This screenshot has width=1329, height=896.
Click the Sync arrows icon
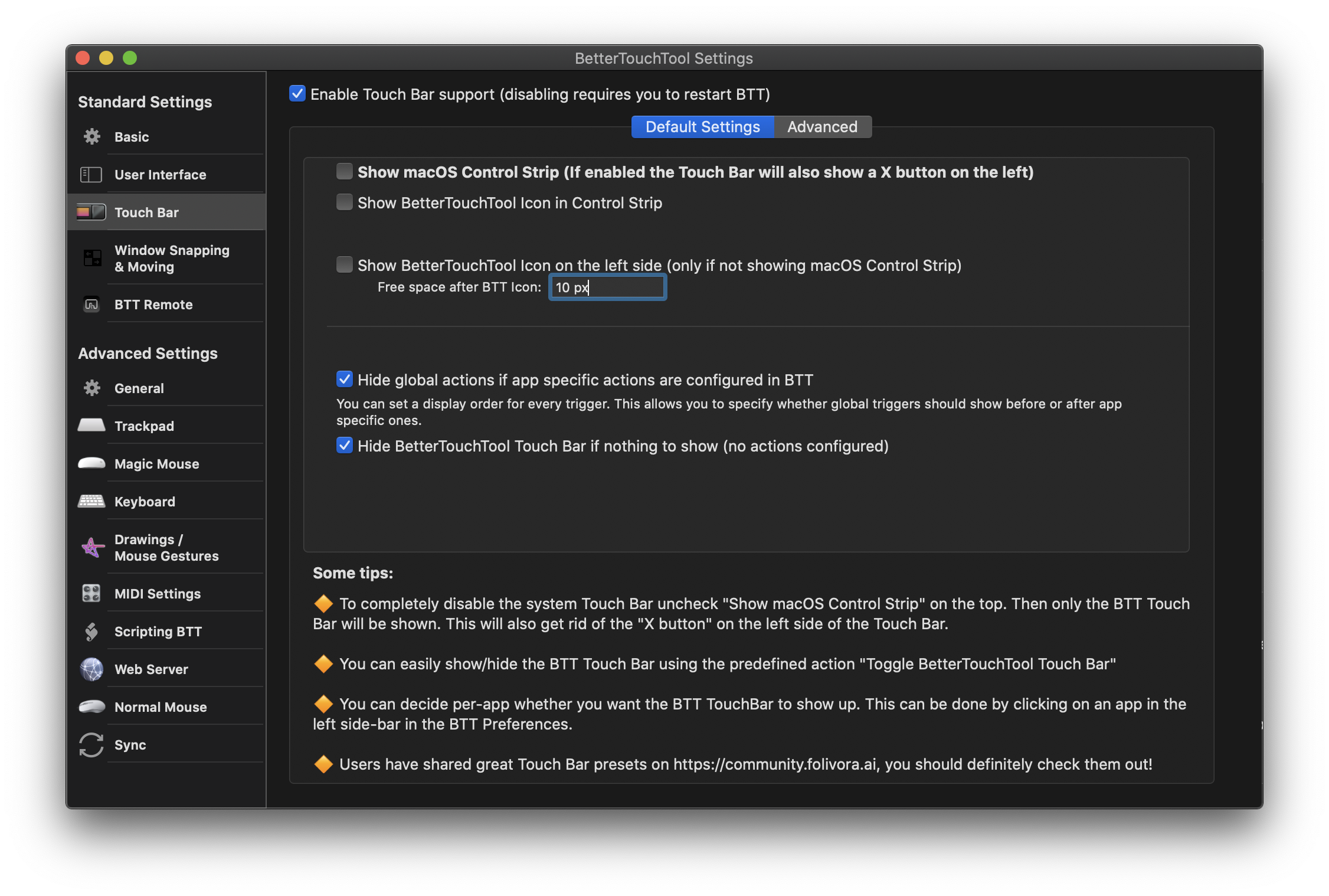point(91,745)
